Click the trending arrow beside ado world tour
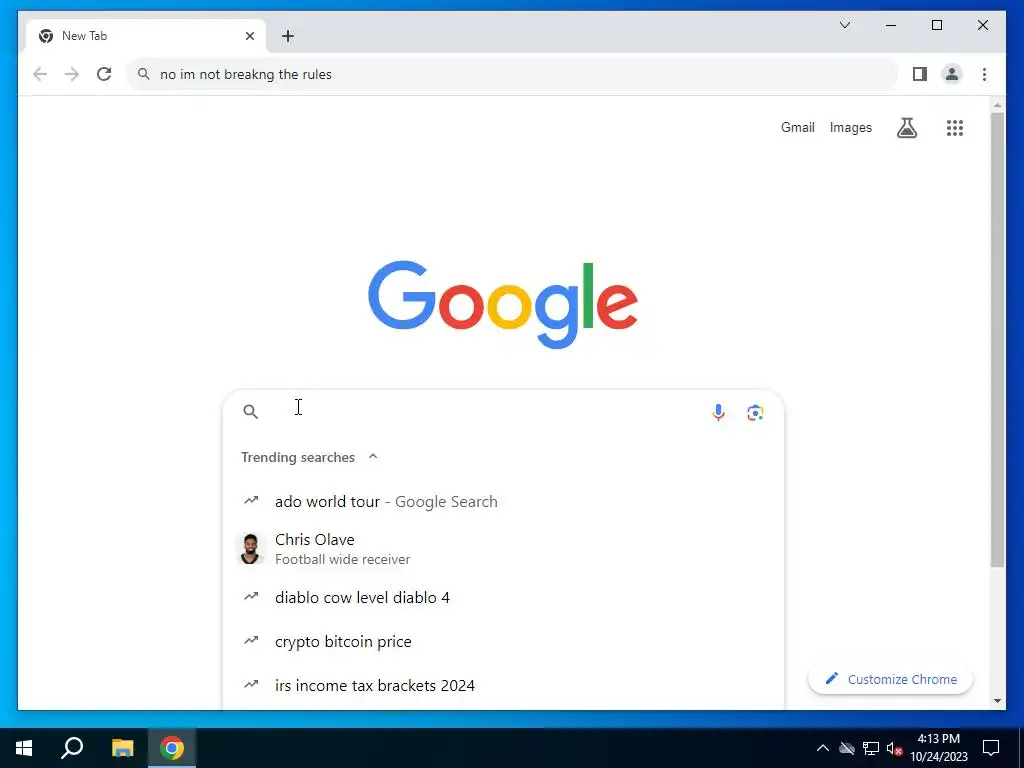Screen dimensions: 1024x768 pos(251,501)
